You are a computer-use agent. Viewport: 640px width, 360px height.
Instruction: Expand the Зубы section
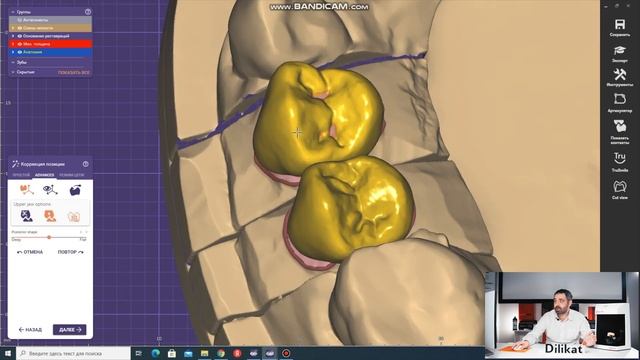13,62
